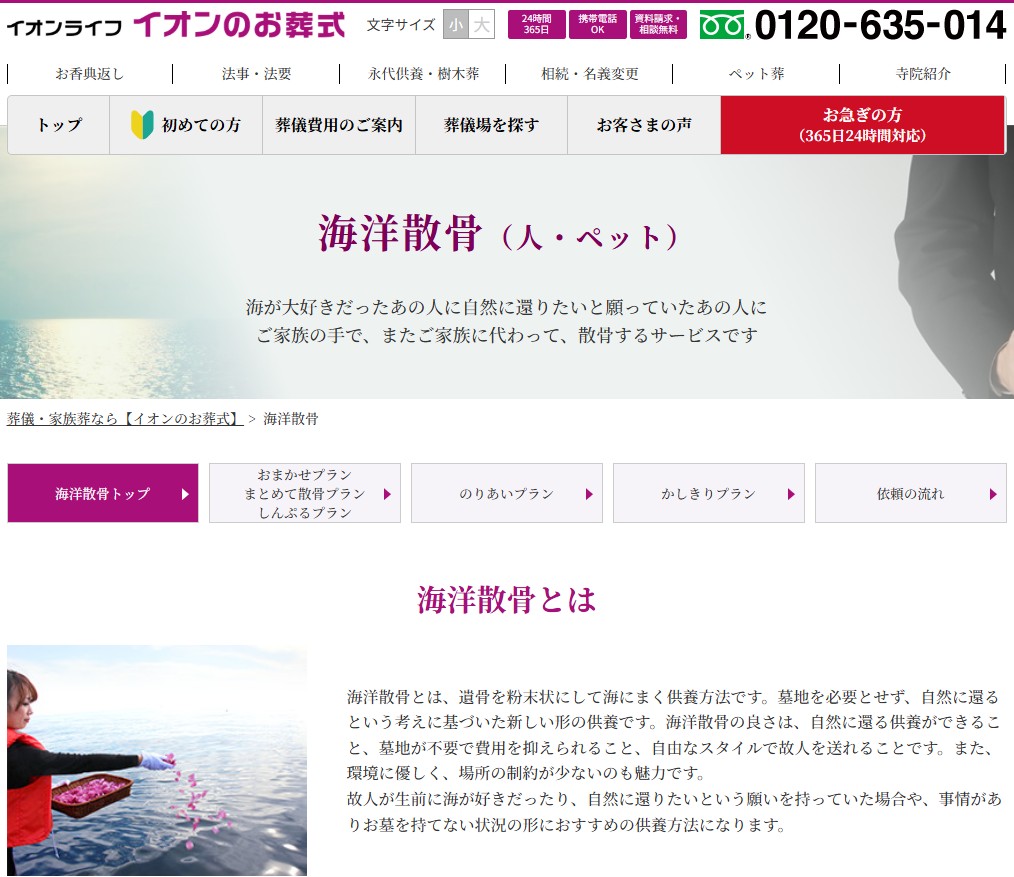The width and height of the screenshot is (1014, 877).
Task: Click breadcrumb link 葬儀・家族葬なら【イオンのお葬式】
Action: tap(125, 419)
